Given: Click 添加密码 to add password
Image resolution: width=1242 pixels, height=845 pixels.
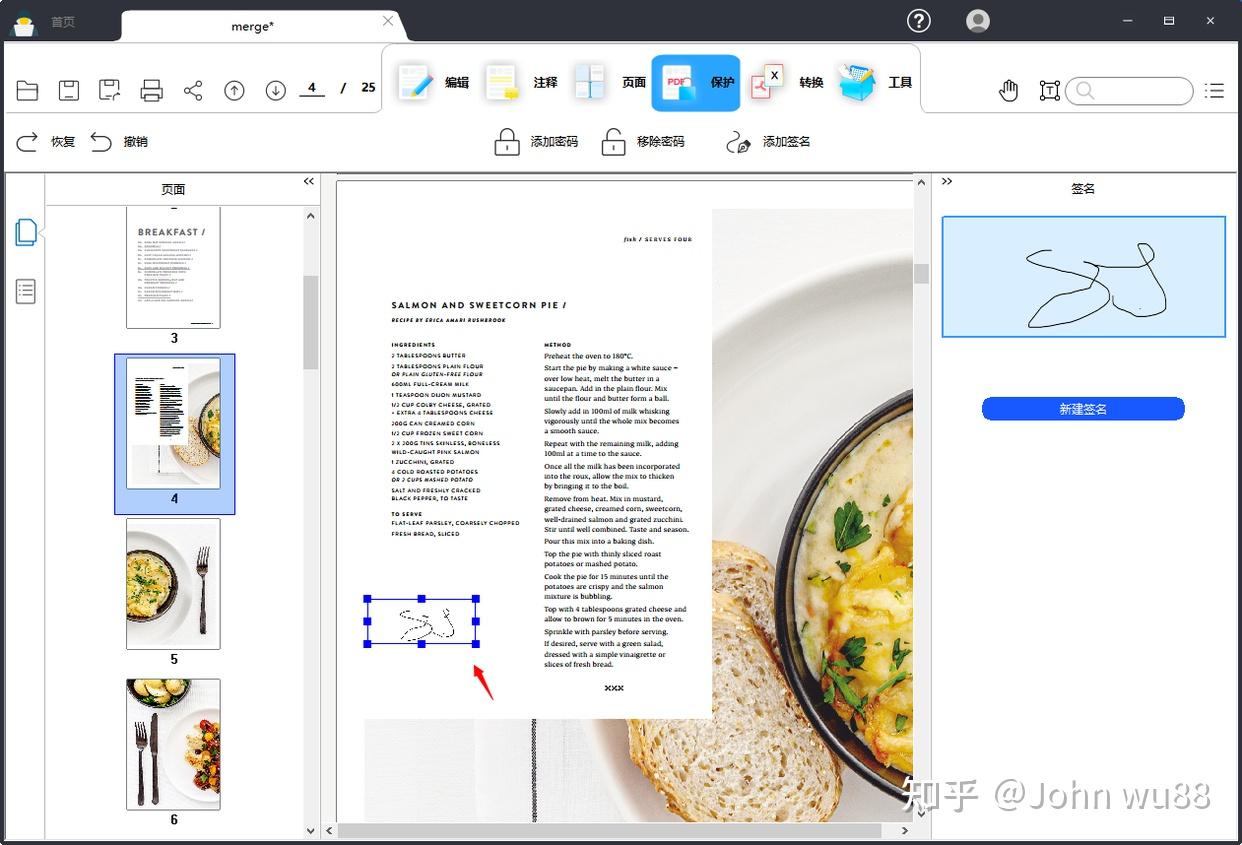Looking at the screenshot, I should tap(536, 142).
